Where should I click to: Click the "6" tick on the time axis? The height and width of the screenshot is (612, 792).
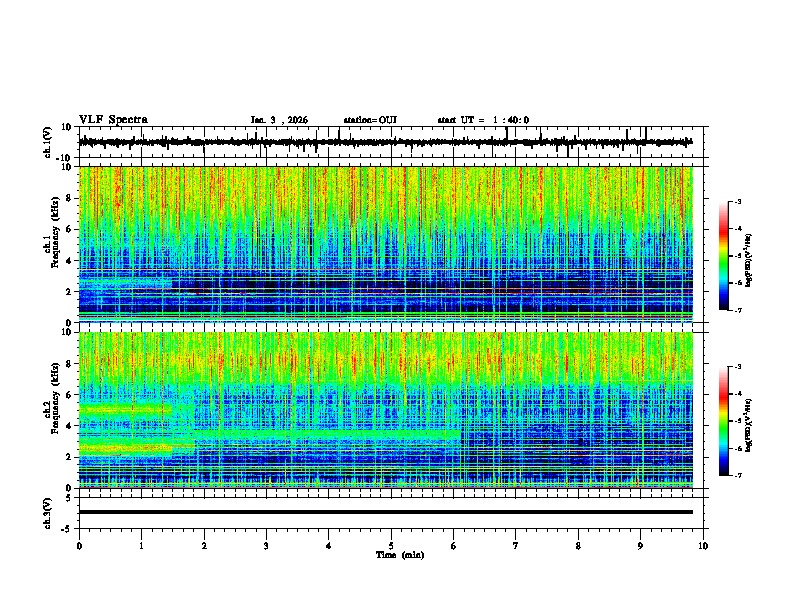(x=454, y=546)
